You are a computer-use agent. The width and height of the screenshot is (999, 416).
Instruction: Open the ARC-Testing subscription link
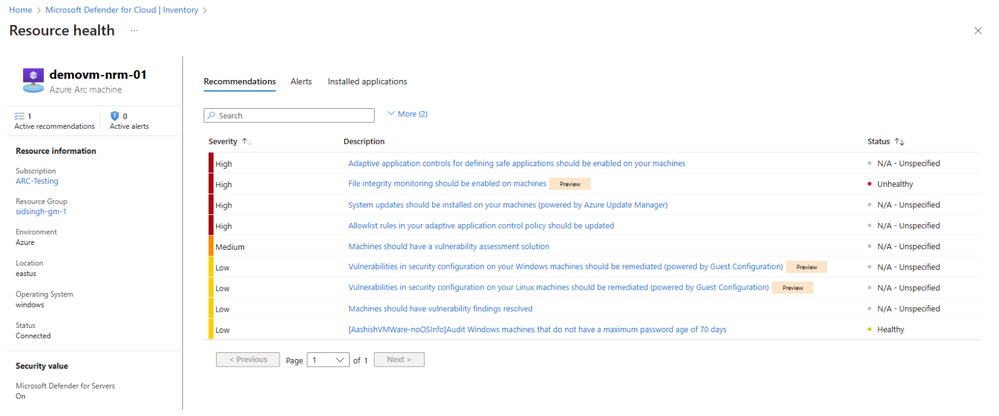click(x=37, y=181)
